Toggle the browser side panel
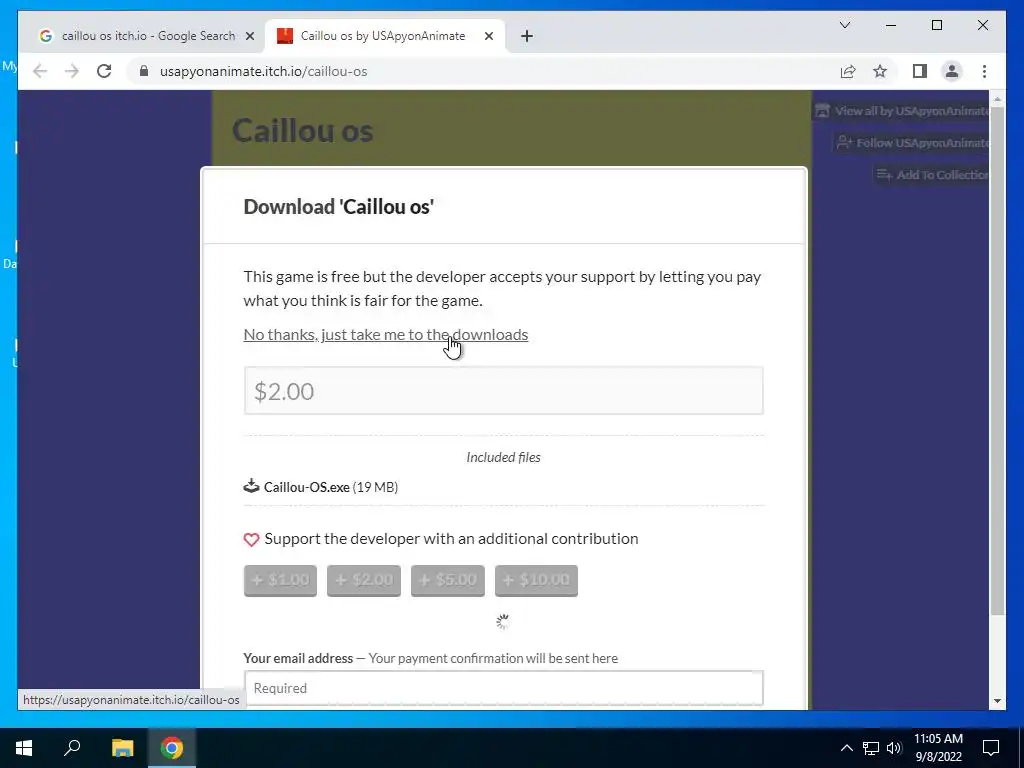This screenshot has width=1024, height=768. coord(920,72)
